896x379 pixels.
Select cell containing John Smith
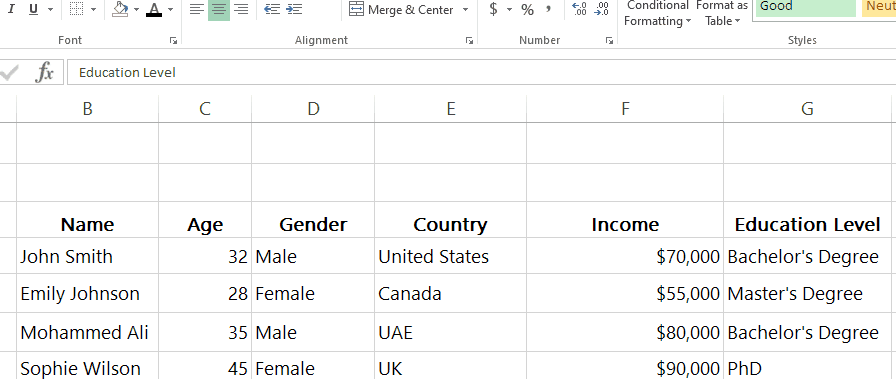point(87,256)
